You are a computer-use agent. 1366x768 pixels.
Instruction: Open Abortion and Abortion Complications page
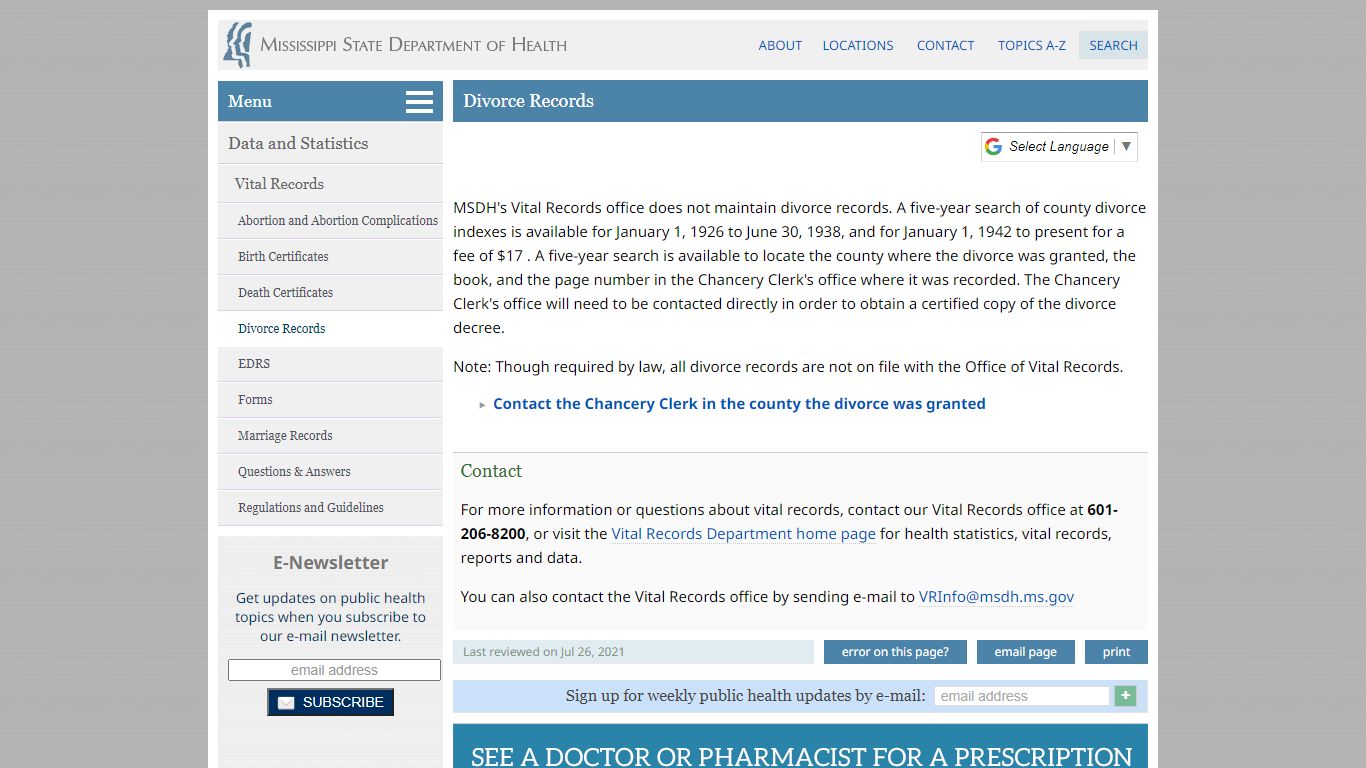click(x=330, y=221)
